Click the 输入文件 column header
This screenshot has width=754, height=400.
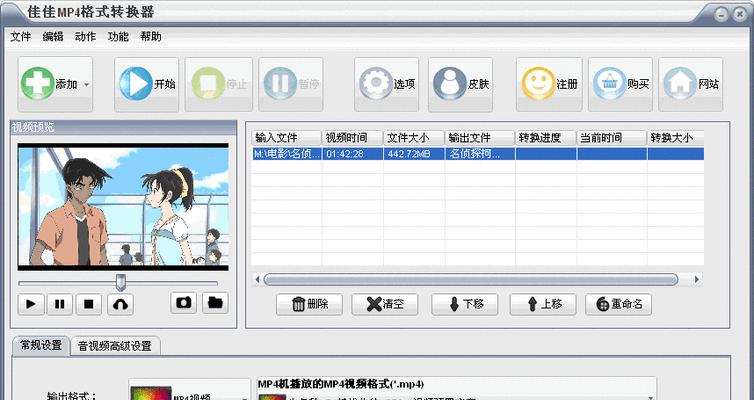point(287,138)
